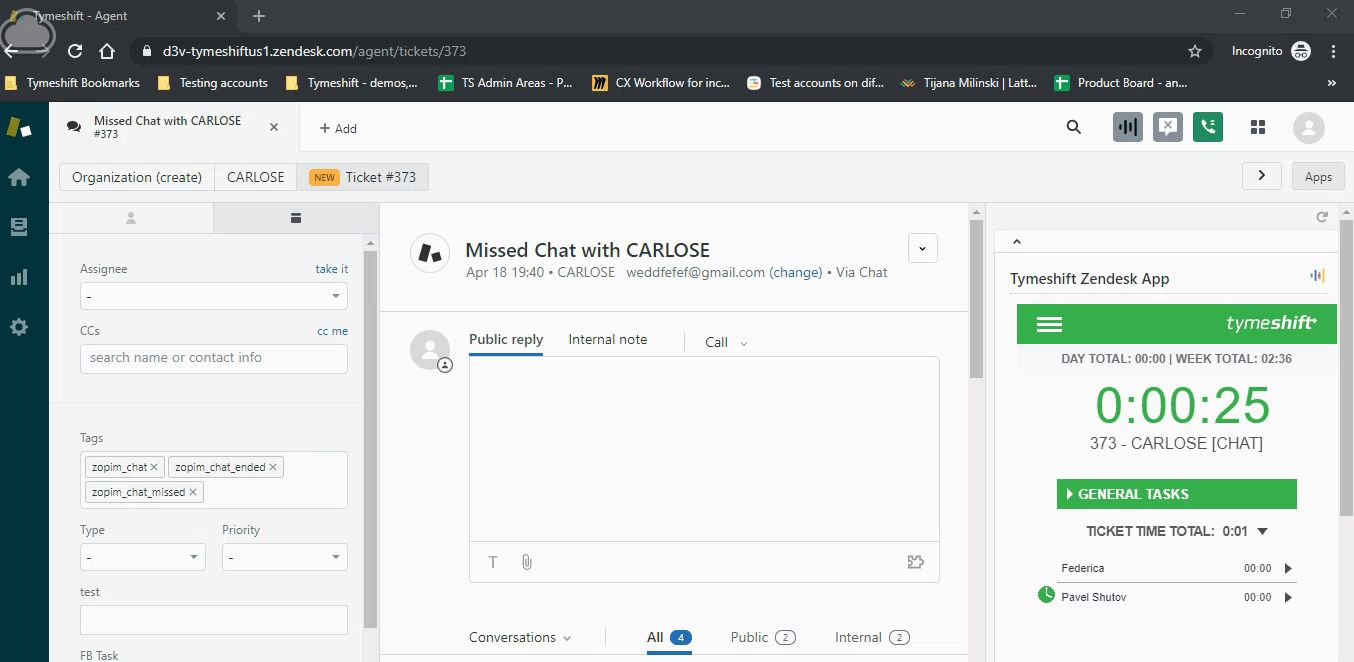Switch to the ticket fields panel tab

coord(296,217)
